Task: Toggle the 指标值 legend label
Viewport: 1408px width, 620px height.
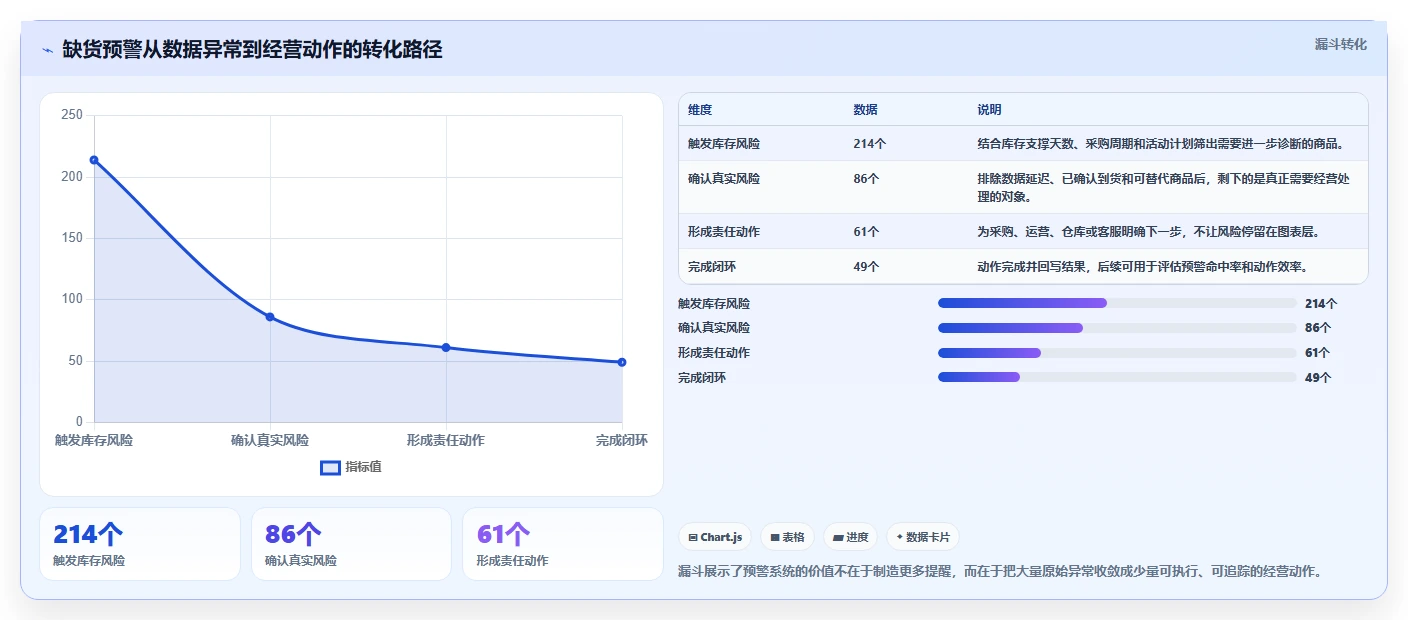Action: pyautogui.click(x=364, y=467)
